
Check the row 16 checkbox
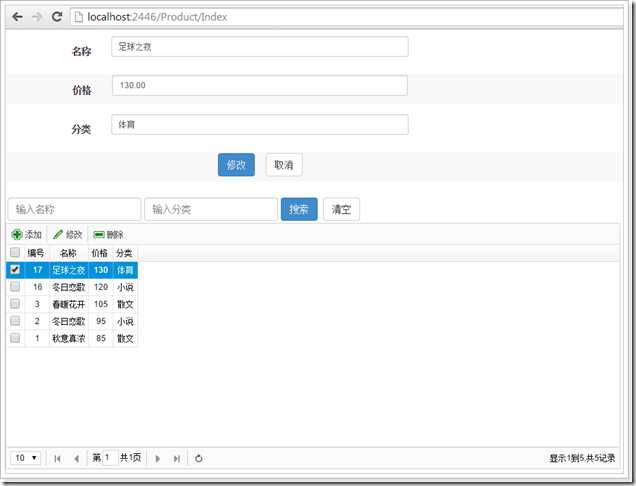point(15,286)
